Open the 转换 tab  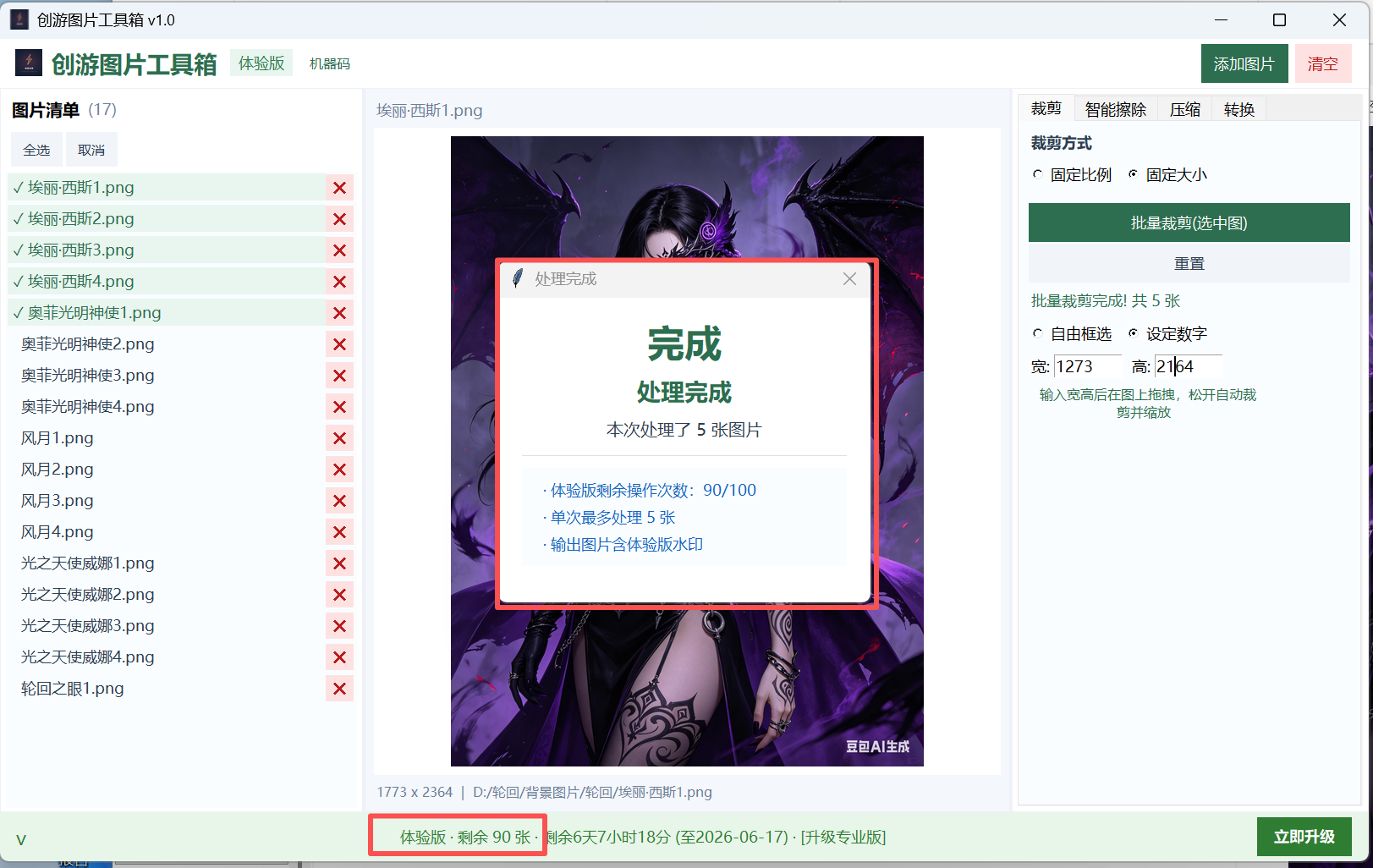click(x=1238, y=109)
